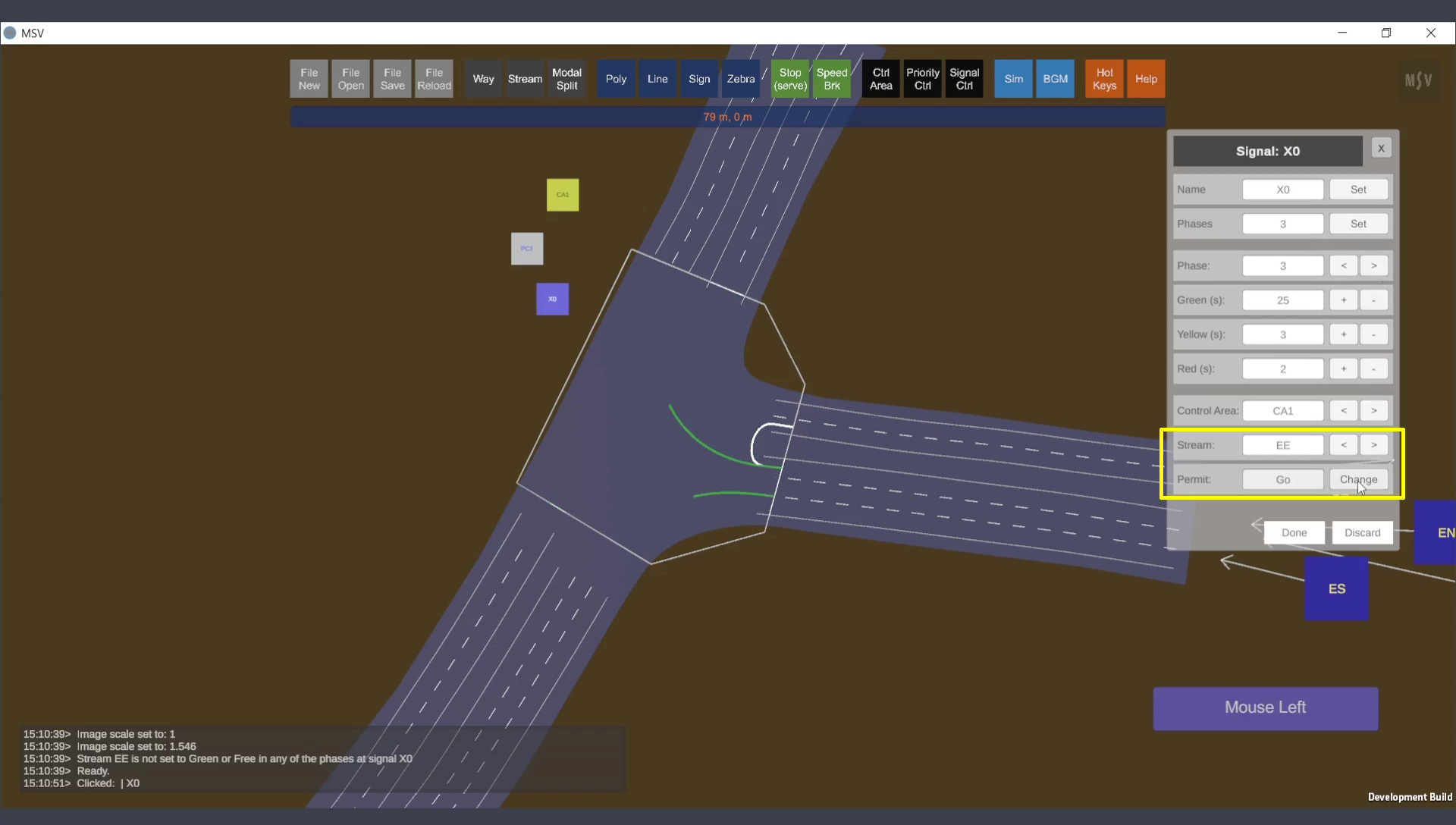The width and height of the screenshot is (1456, 825).
Task: Start simulation with Sim button
Action: [1013, 79]
